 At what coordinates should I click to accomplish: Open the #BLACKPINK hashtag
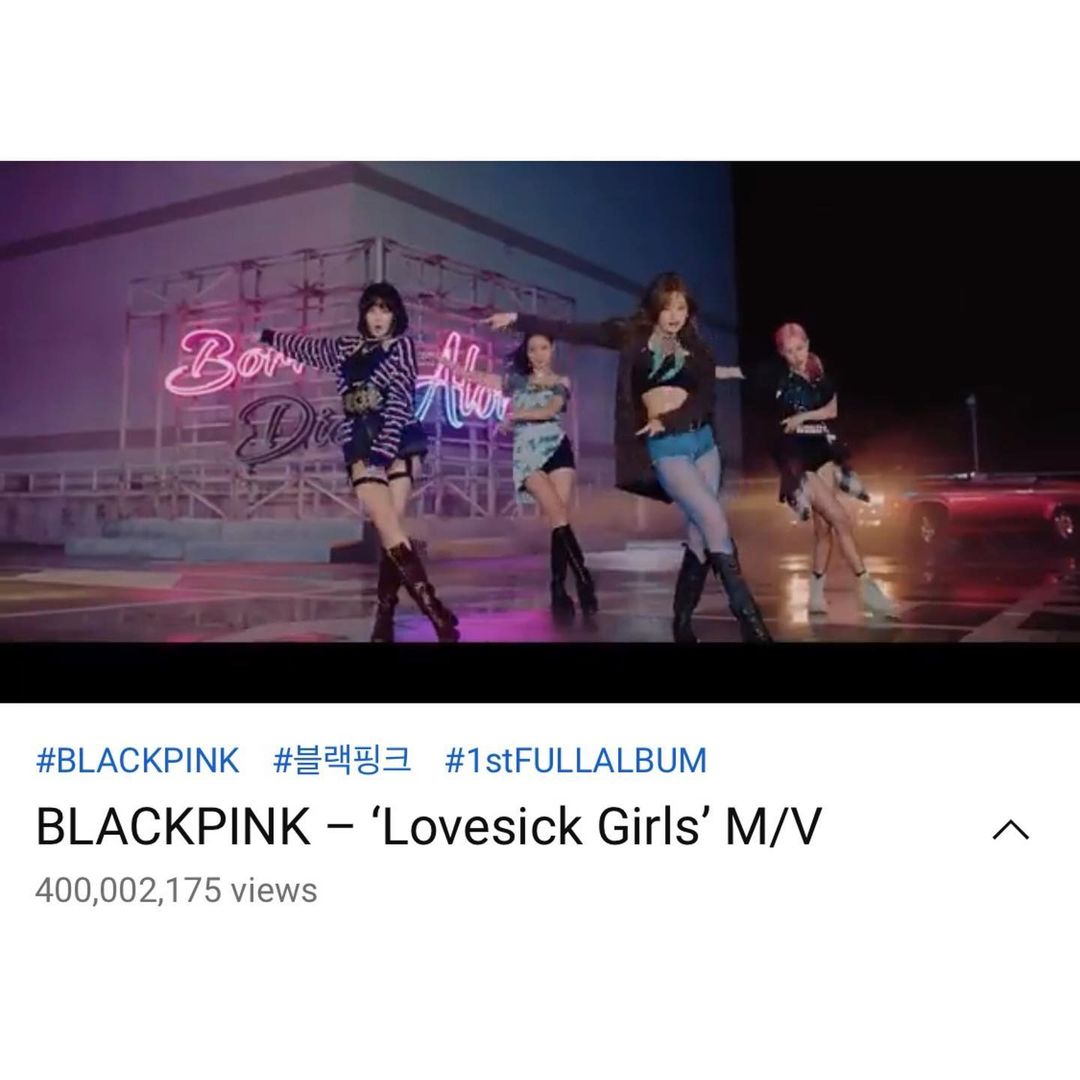click(137, 761)
